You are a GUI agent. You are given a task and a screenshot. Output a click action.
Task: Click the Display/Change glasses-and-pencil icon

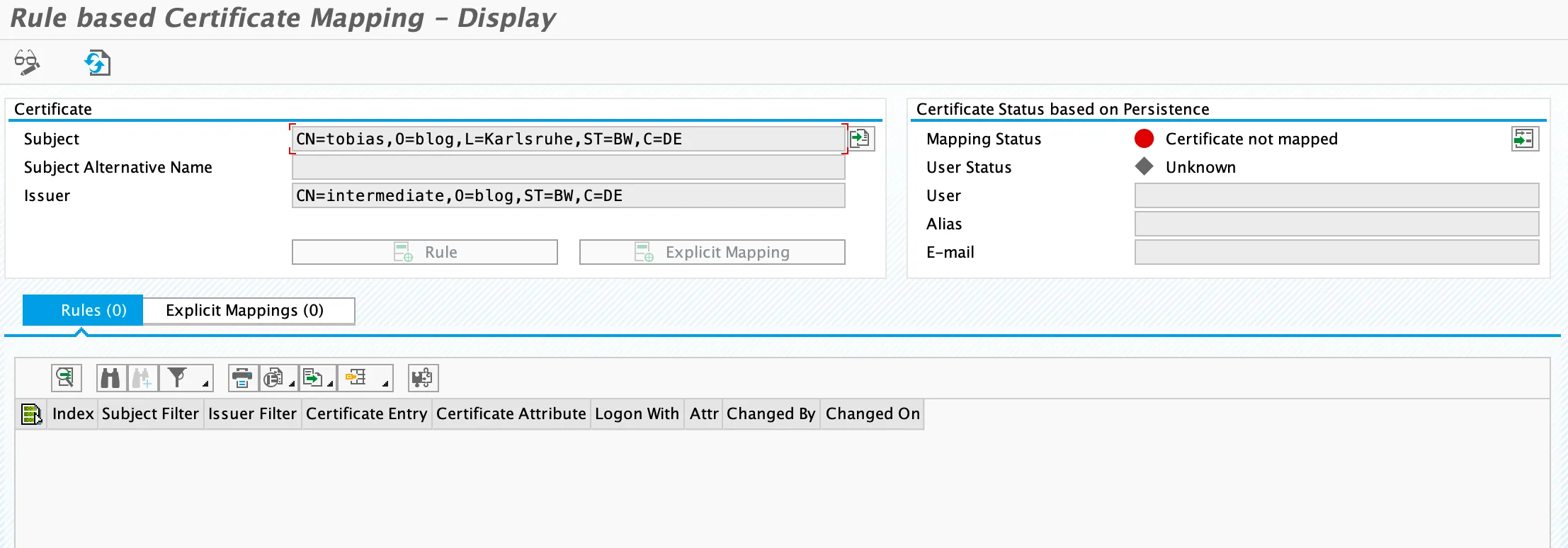coord(27,63)
